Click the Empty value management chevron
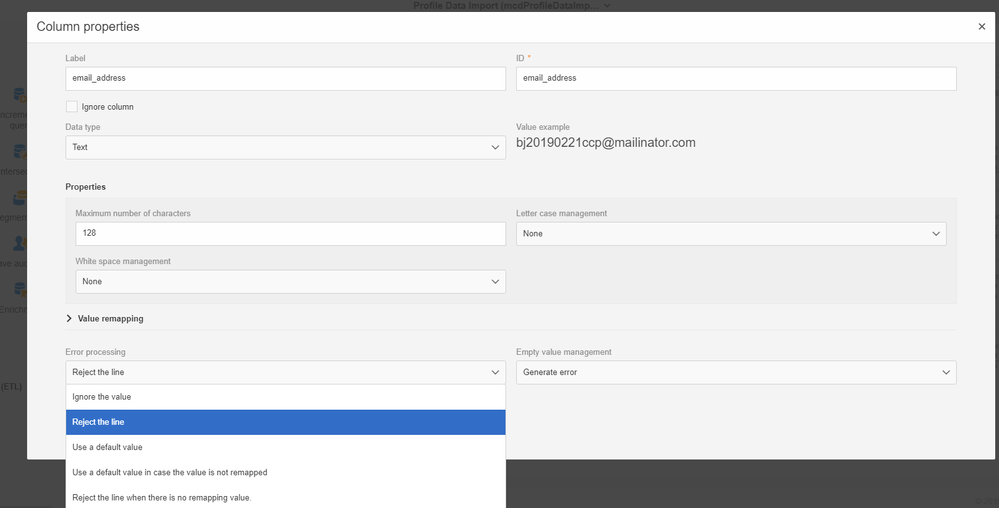The image size is (999, 508). point(946,372)
